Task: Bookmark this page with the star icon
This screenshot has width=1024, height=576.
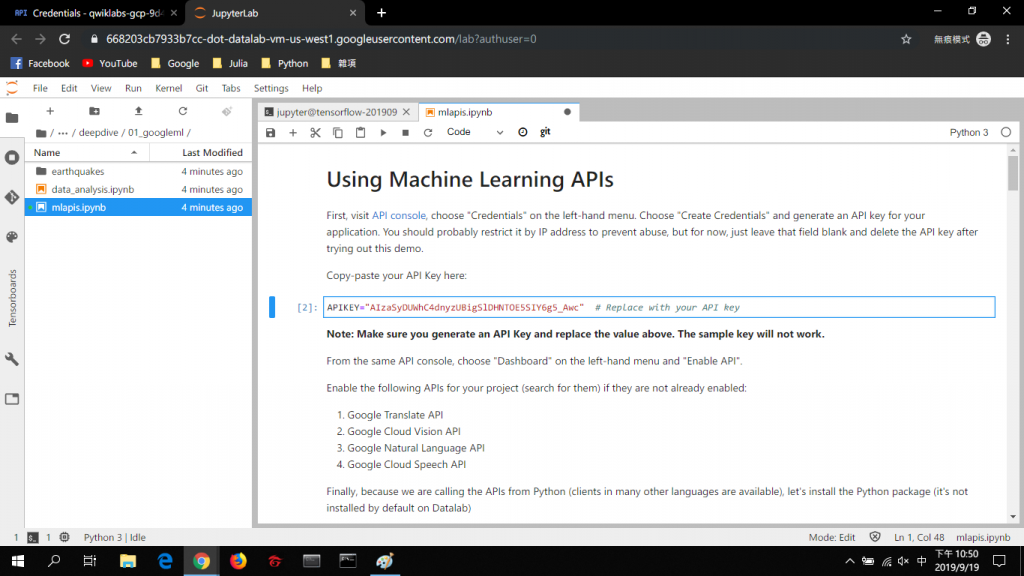Action: coord(906,39)
